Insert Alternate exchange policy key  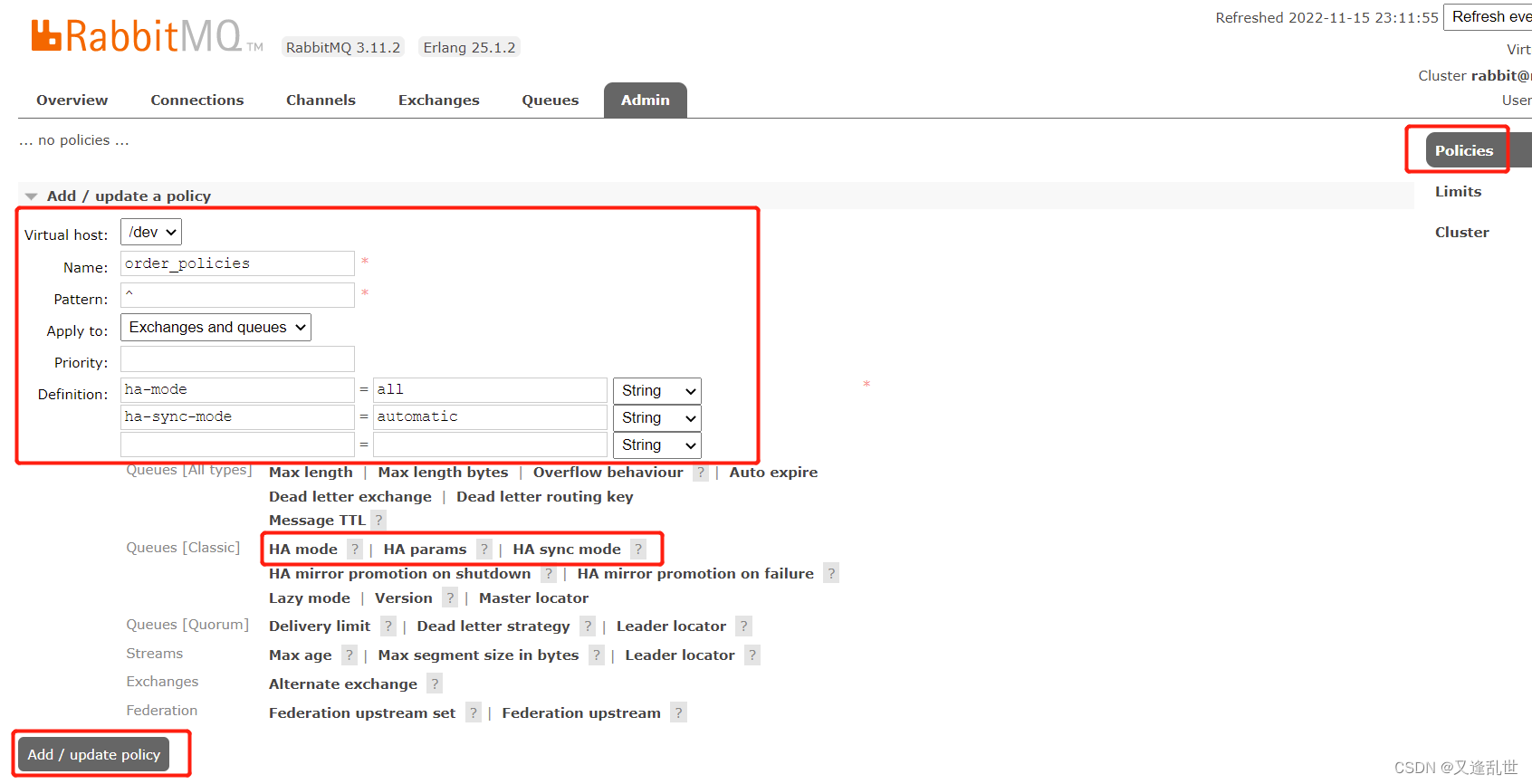tap(343, 684)
